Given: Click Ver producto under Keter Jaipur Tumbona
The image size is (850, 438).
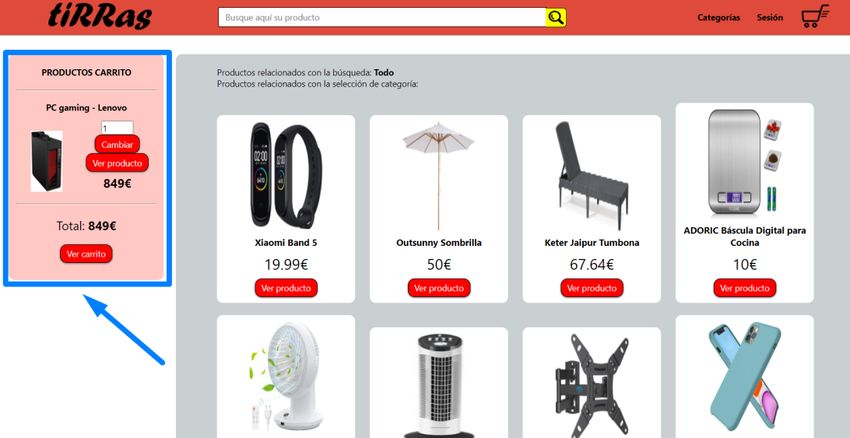Looking at the screenshot, I should tap(592, 288).
